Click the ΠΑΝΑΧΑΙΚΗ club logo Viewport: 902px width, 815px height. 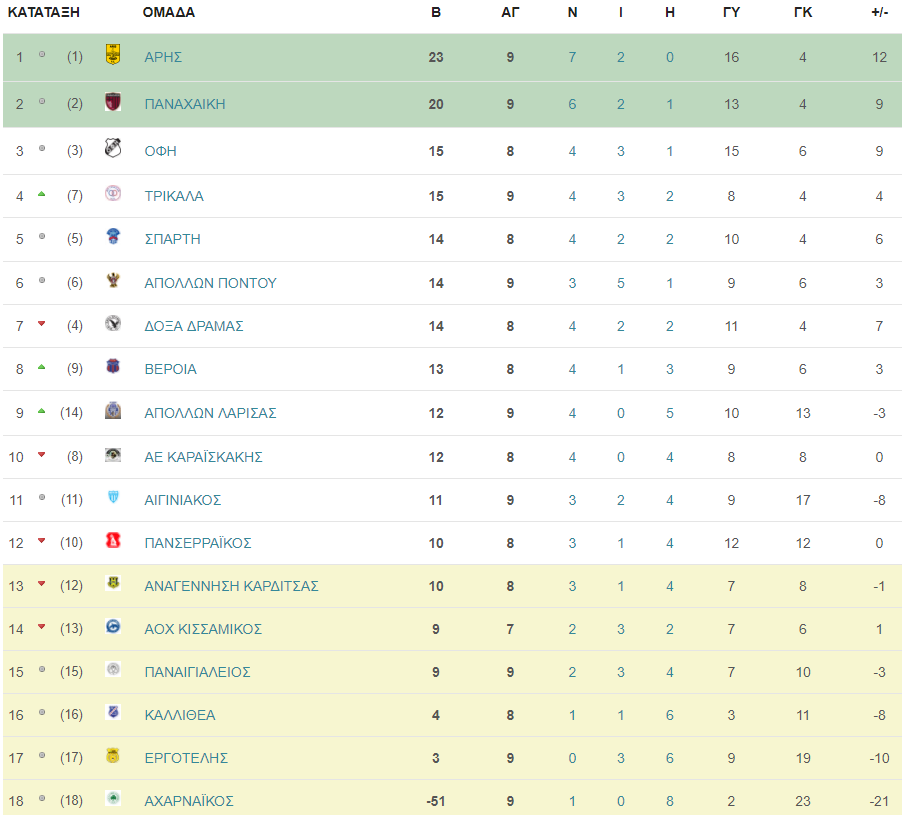pos(113,102)
